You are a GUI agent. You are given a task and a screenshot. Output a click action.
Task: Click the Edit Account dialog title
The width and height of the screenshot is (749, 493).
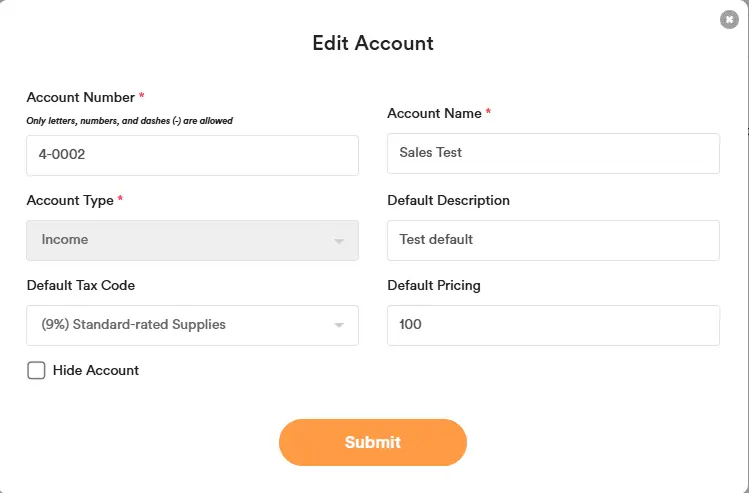tap(373, 43)
